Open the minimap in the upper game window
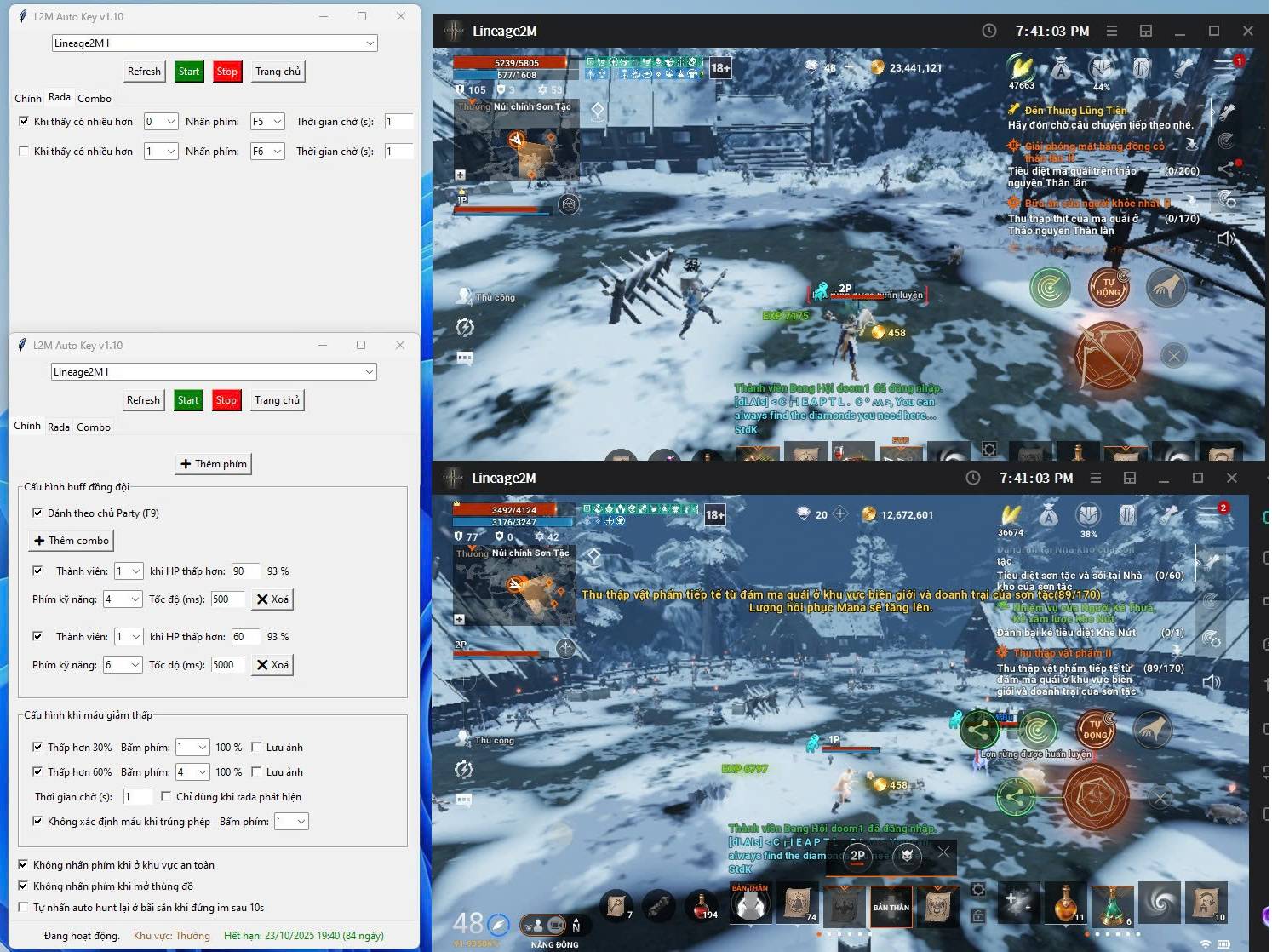Image resolution: width=1272 pixels, height=952 pixels. pyautogui.click(x=517, y=142)
